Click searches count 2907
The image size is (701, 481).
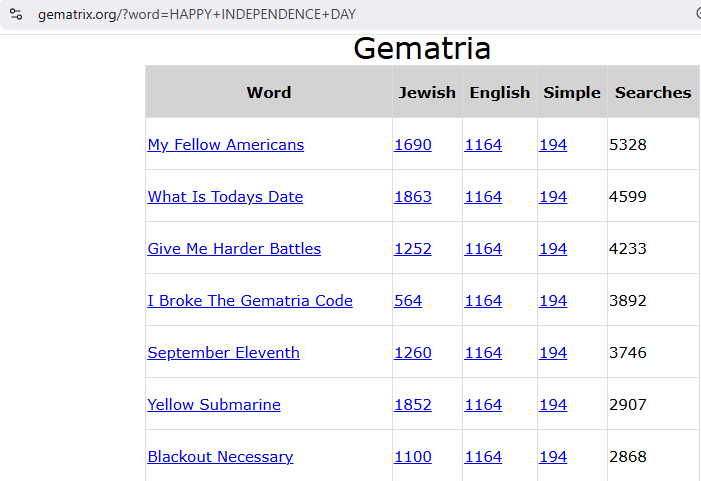point(628,405)
